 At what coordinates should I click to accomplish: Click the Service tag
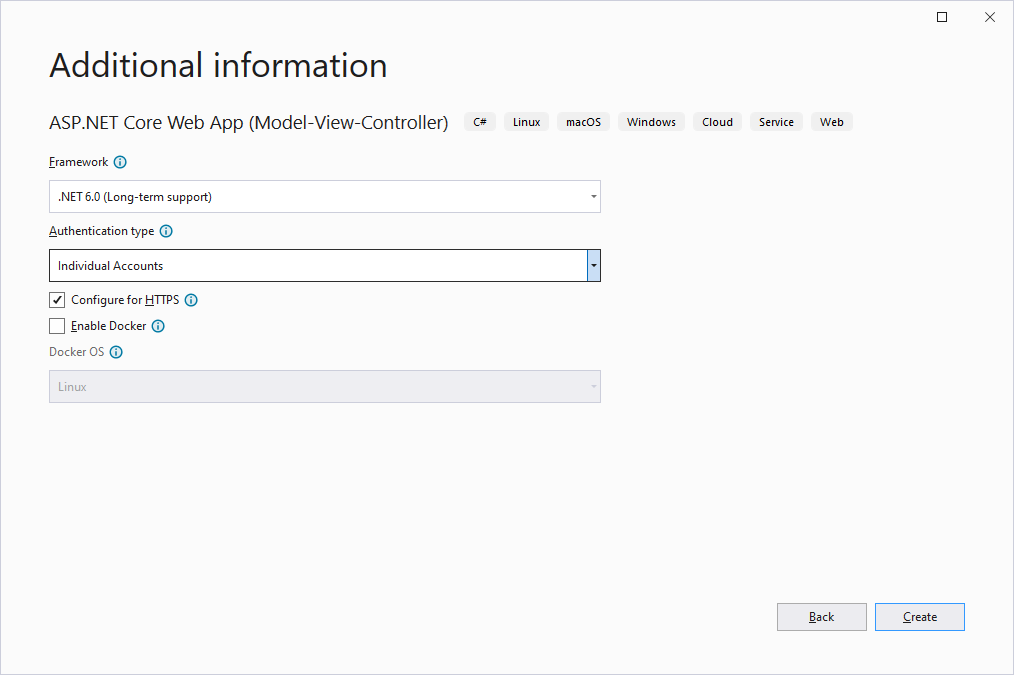pyautogui.click(x=776, y=122)
